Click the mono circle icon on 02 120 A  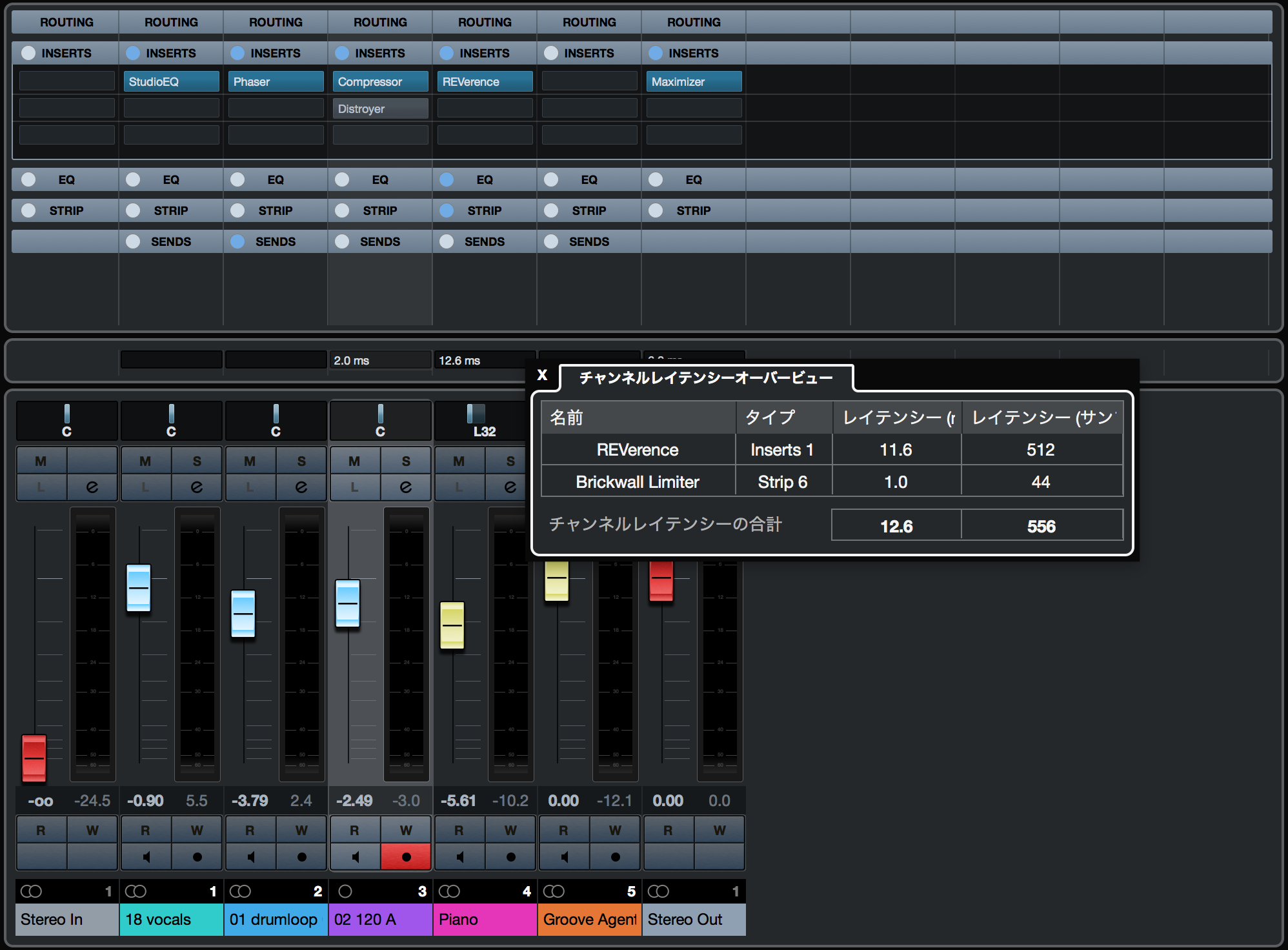point(345,891)
